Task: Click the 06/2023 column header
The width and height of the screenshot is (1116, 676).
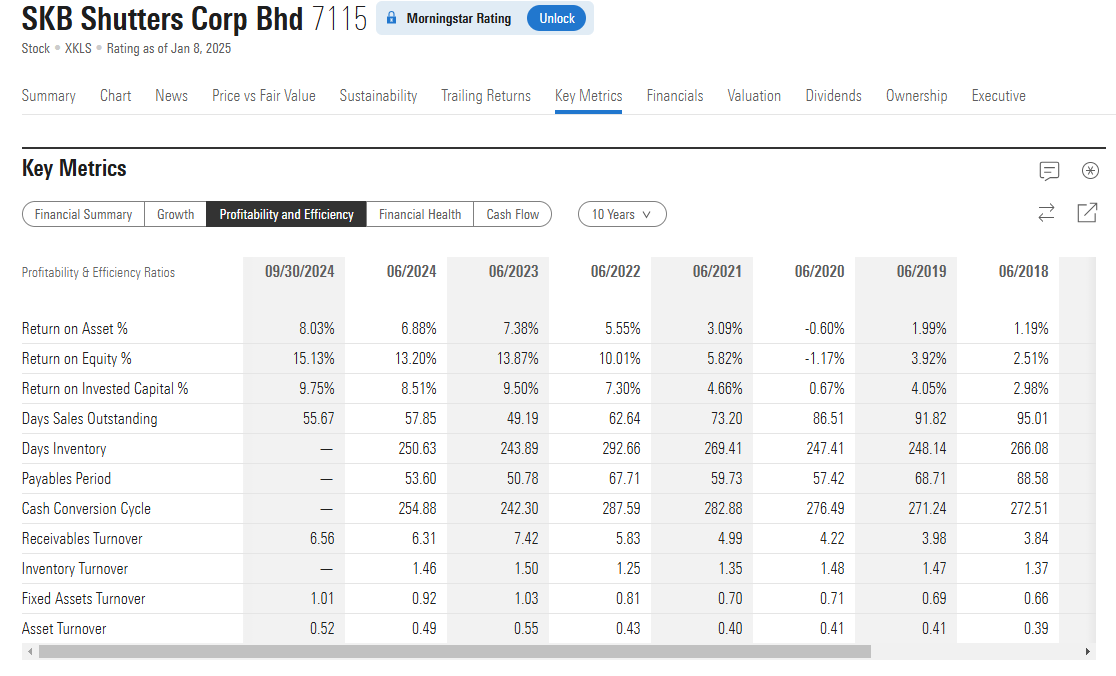Action: coord(513,272)
